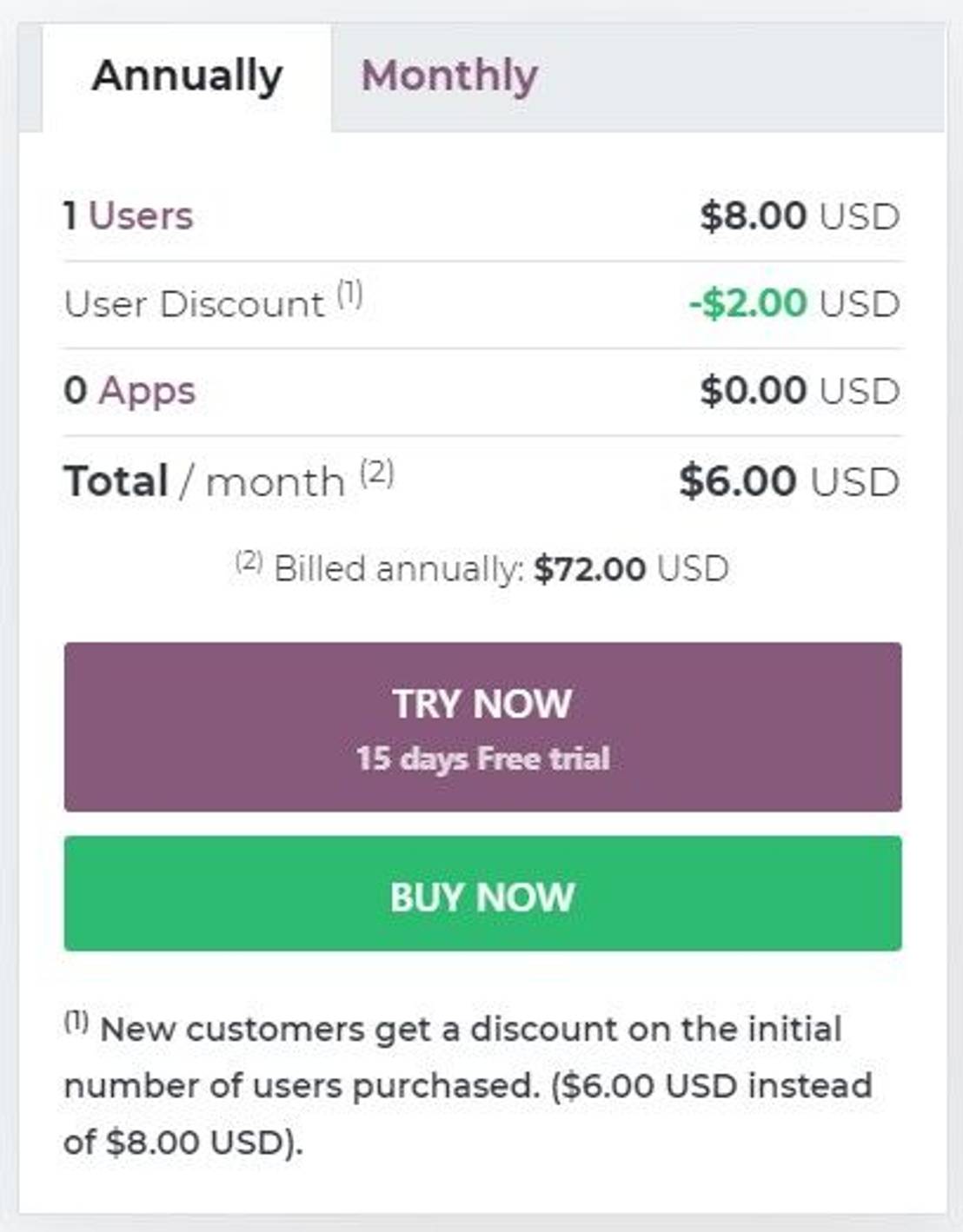
Task: Click the $0.00 USD apps price
Action: tap(799, 389)
